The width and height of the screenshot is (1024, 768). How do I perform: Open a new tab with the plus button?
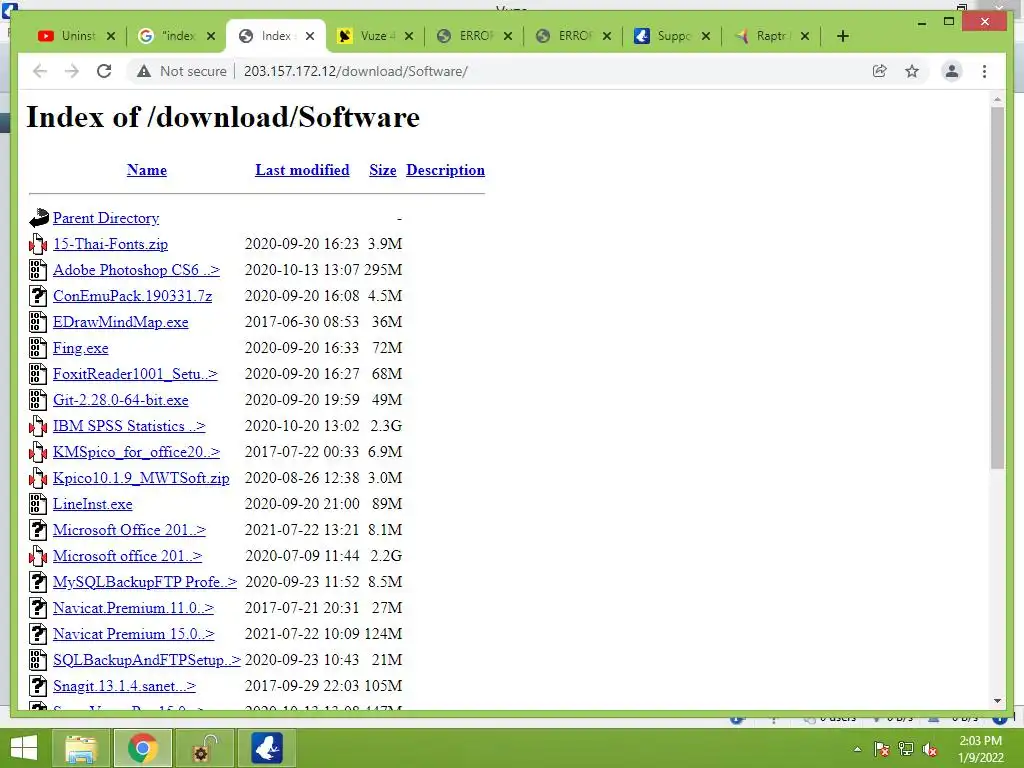842,36
